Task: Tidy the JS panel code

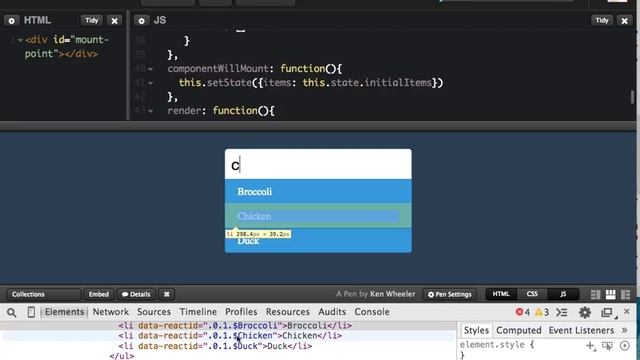Action: coord(602,20)
